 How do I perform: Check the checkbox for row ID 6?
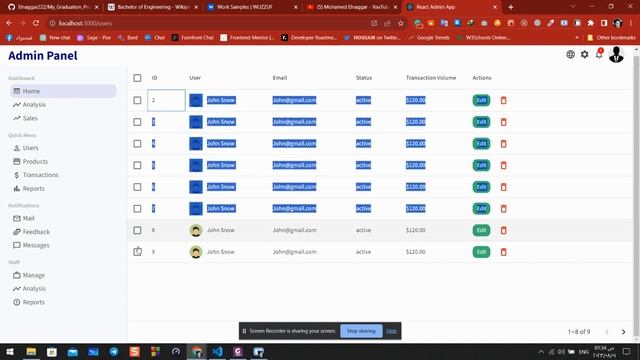pyautogui.click(x=137, y=187)
